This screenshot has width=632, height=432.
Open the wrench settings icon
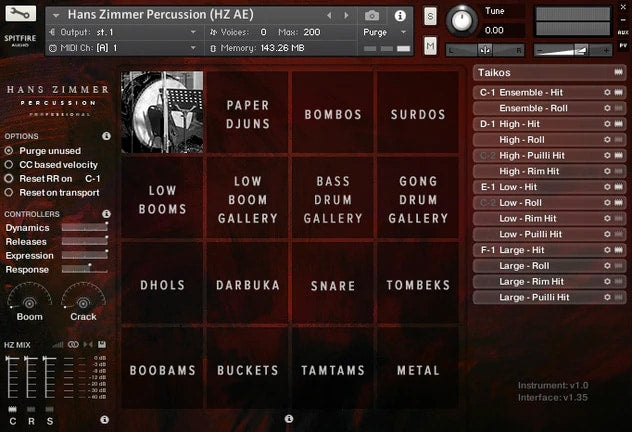(21, 14)
